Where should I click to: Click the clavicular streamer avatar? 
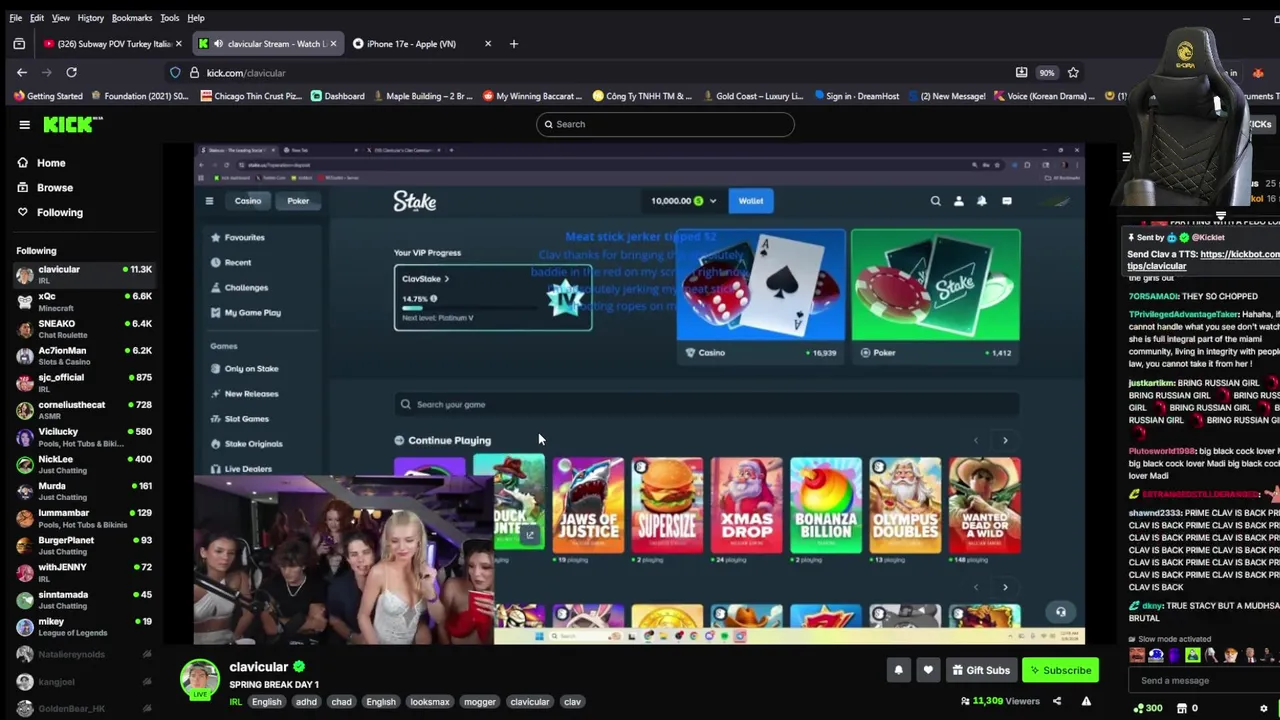[x=199, y=678]
